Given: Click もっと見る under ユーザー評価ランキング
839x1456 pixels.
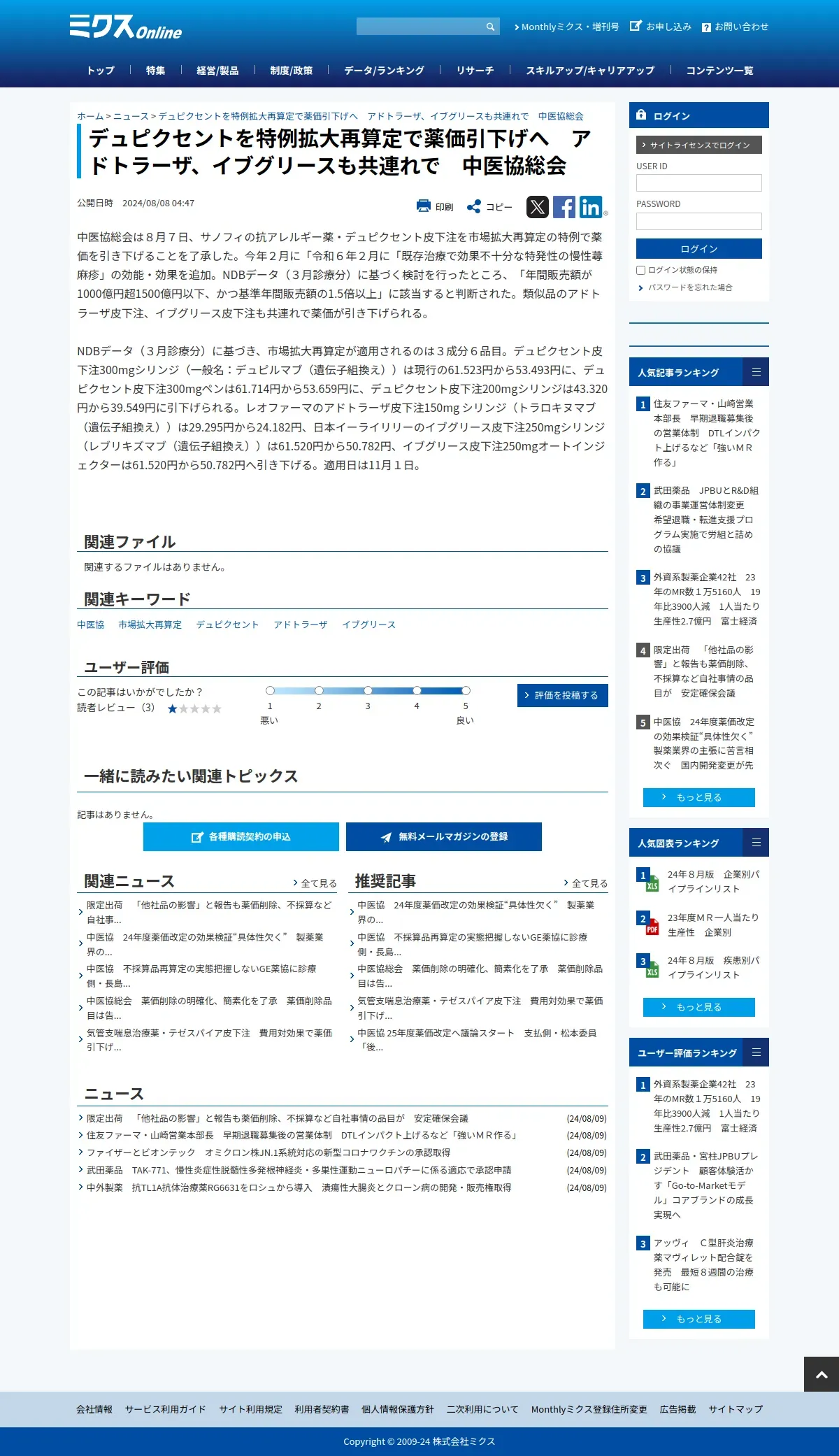Looking at the screenshot, I should point(699,1319).
